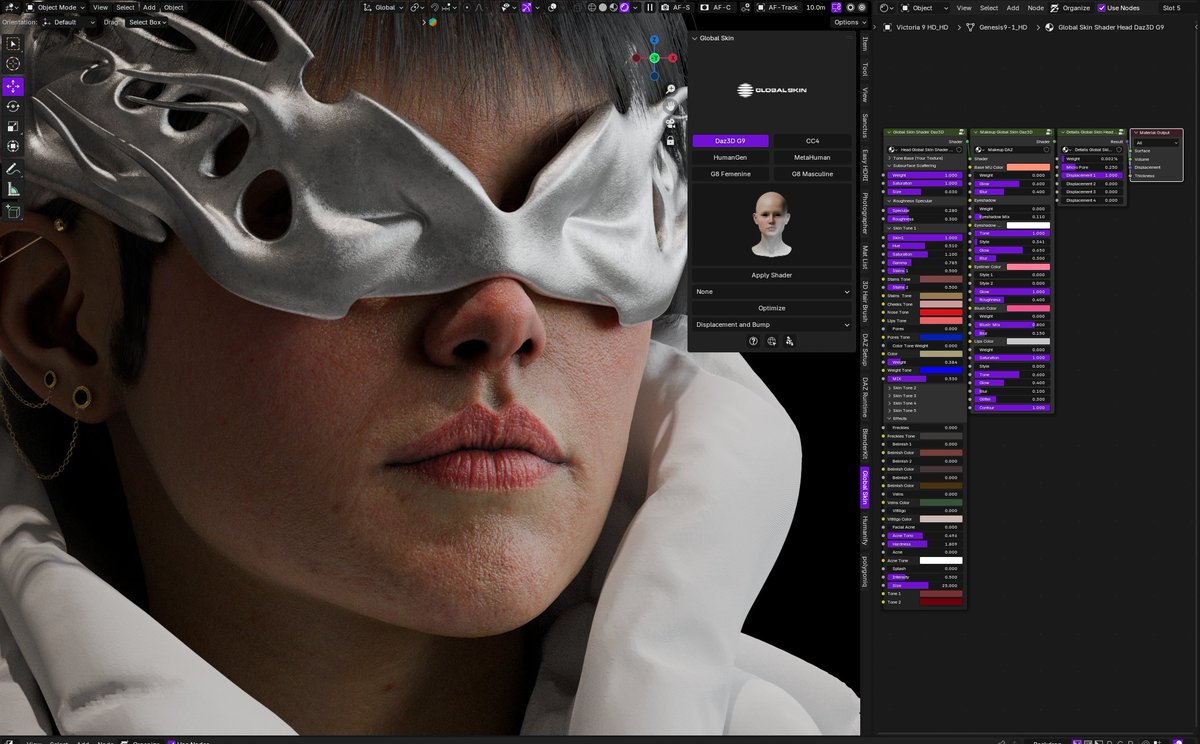Click the help question mark icon in Global Skin panel
1200x744 pixels.
coord(754,341)
